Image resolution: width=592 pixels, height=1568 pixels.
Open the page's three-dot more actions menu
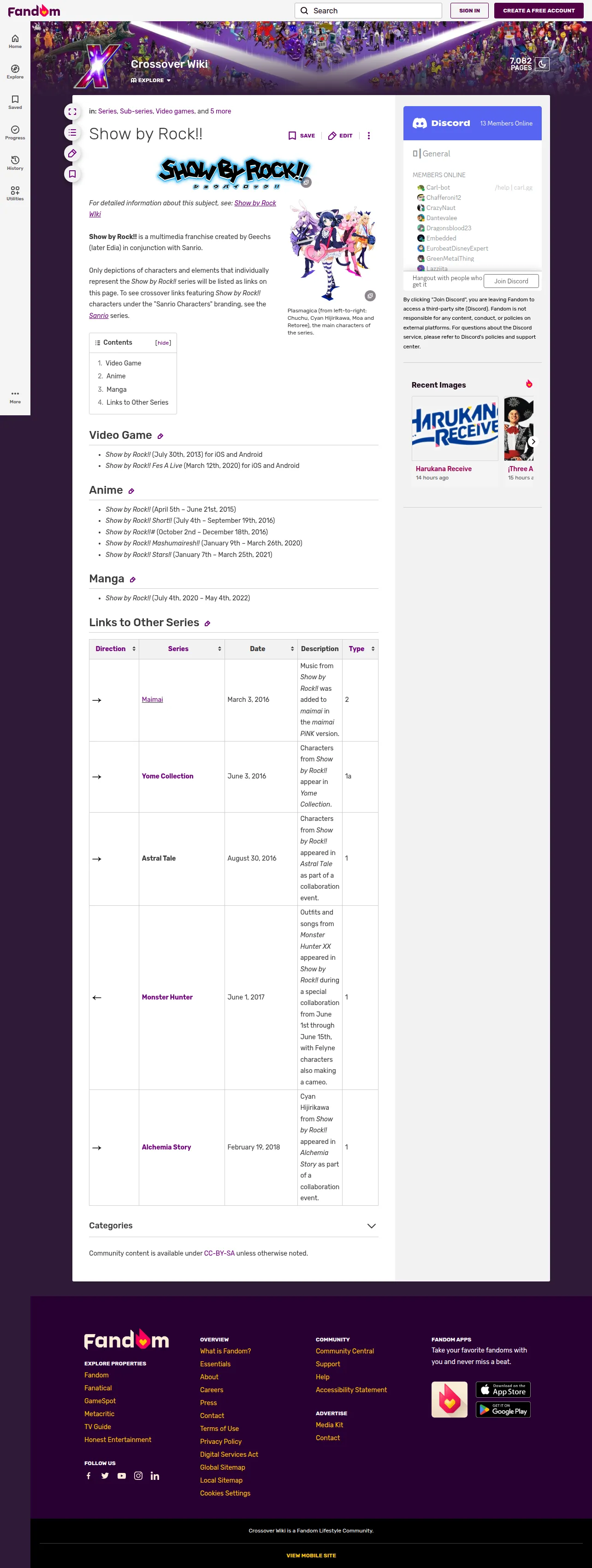pos(369,136)
